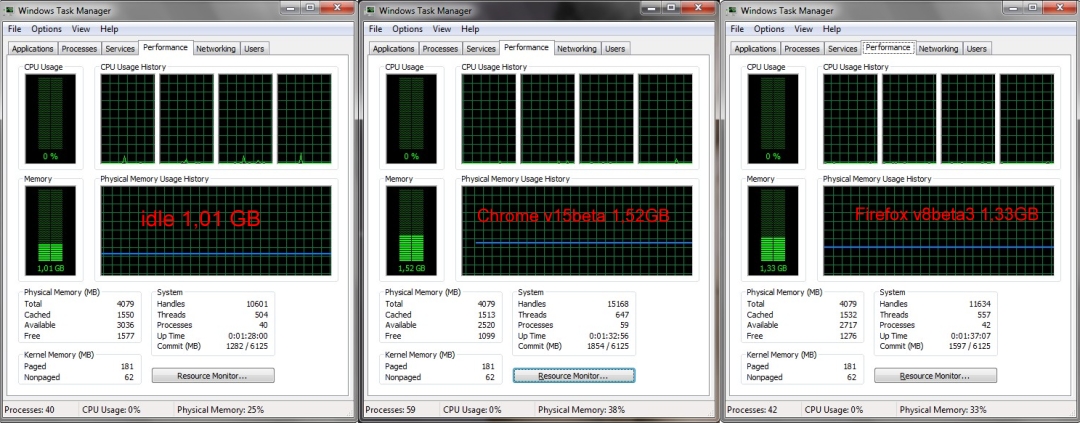This screenshot has width=1080, height=423.
Task: Click Available memory value 2717
Action: pyautogui.click(x=847, y=325)
